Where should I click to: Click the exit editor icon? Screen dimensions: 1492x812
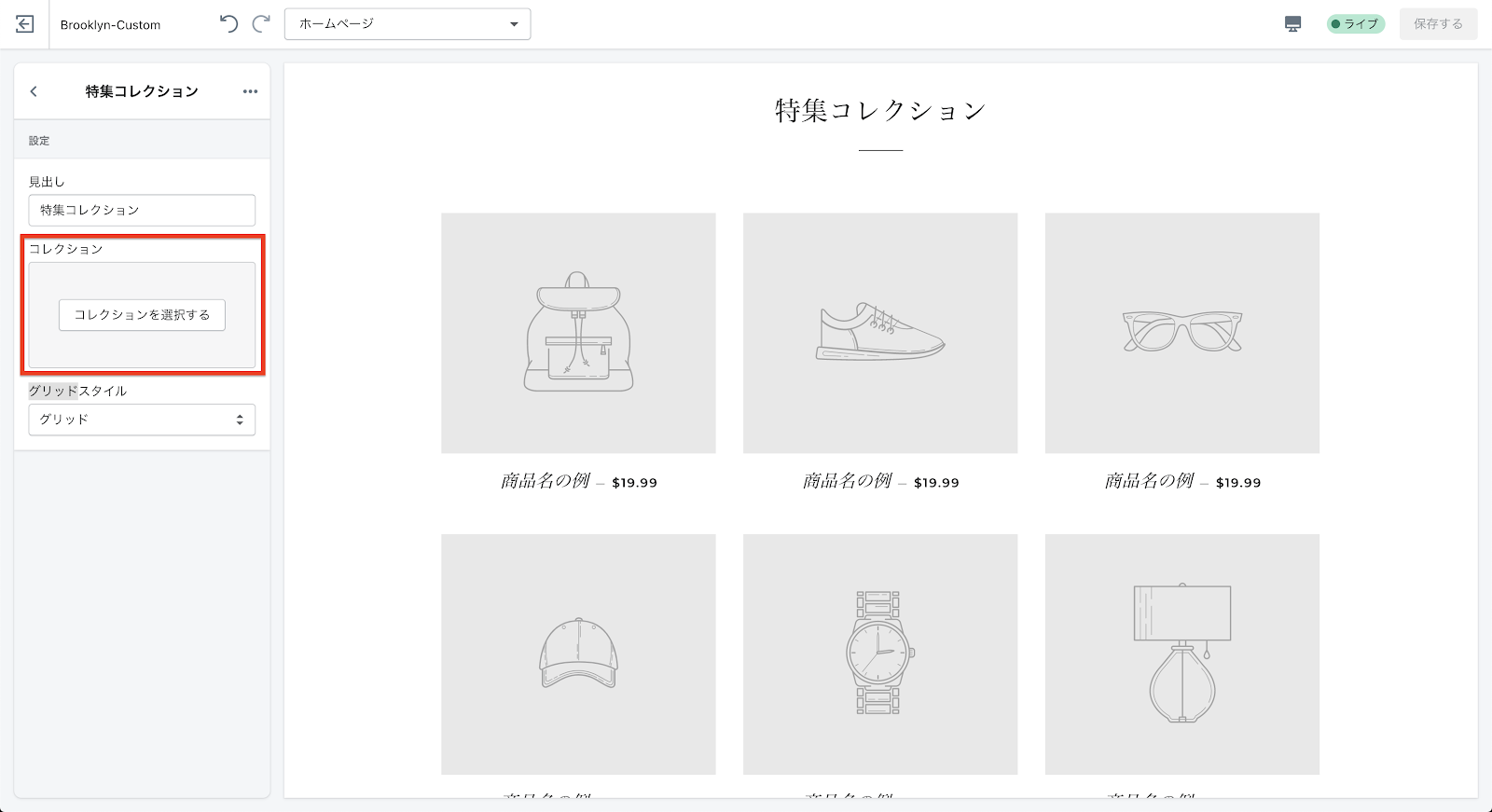coord(25,24)
